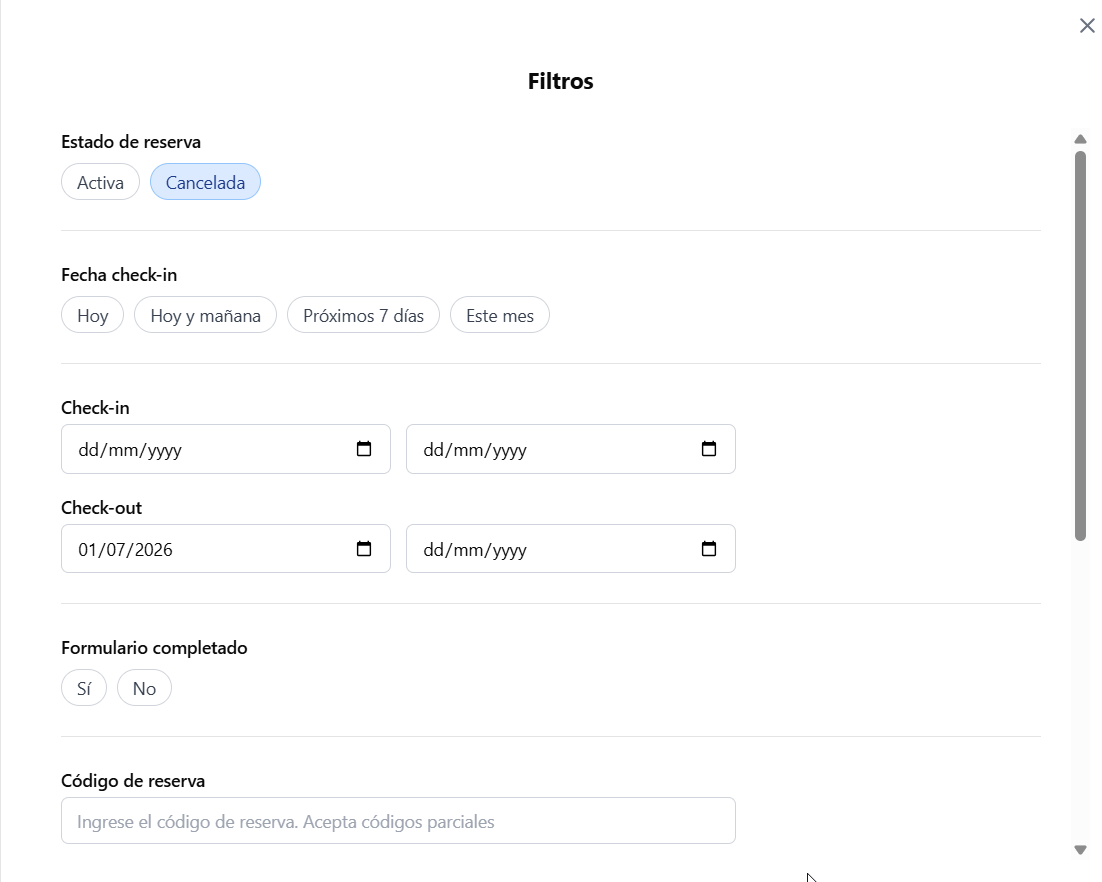Select the Próximos 7 días filter
1102x882 pixels.
coord(363,315)
